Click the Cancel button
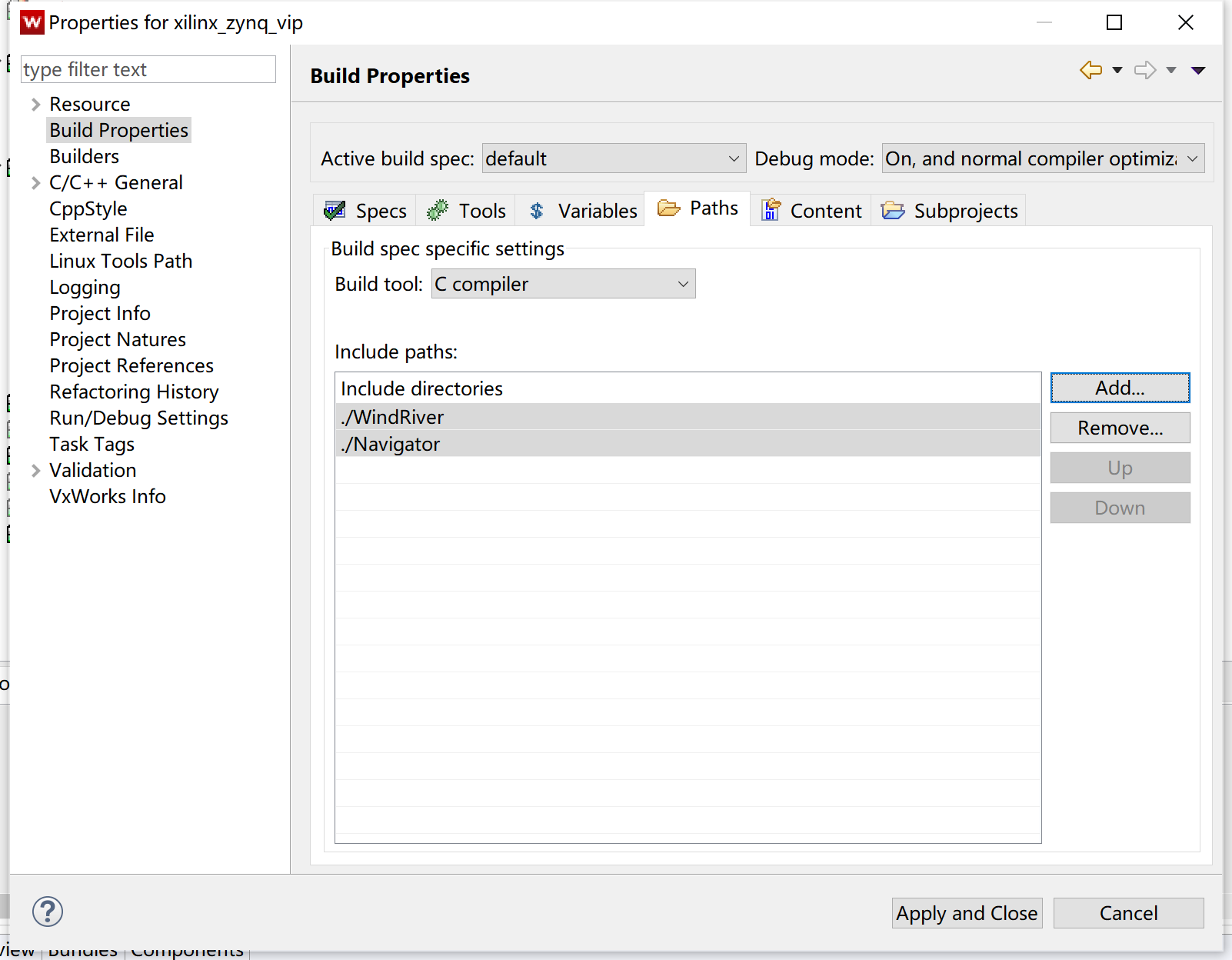 click(1128, 913)
